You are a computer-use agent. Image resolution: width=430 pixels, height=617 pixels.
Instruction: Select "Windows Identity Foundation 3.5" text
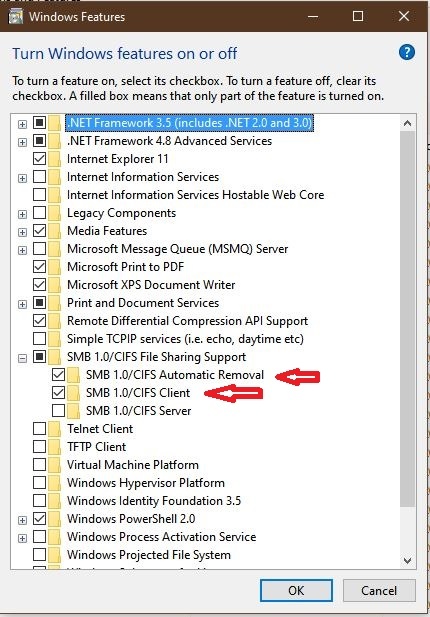pos(154,501)
